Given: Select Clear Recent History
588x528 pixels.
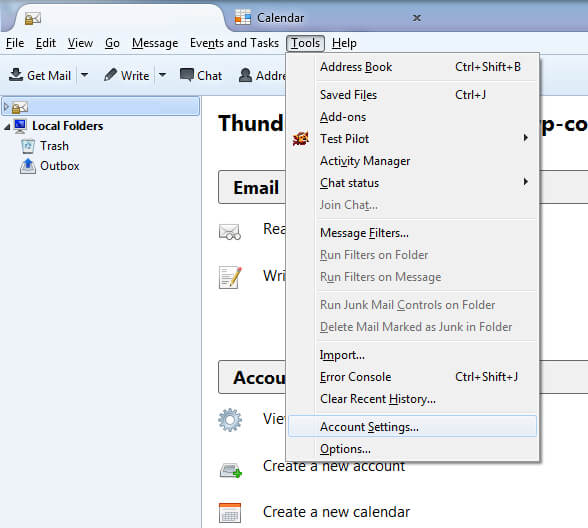Looking at the screenshot, I should coord(412,399).
